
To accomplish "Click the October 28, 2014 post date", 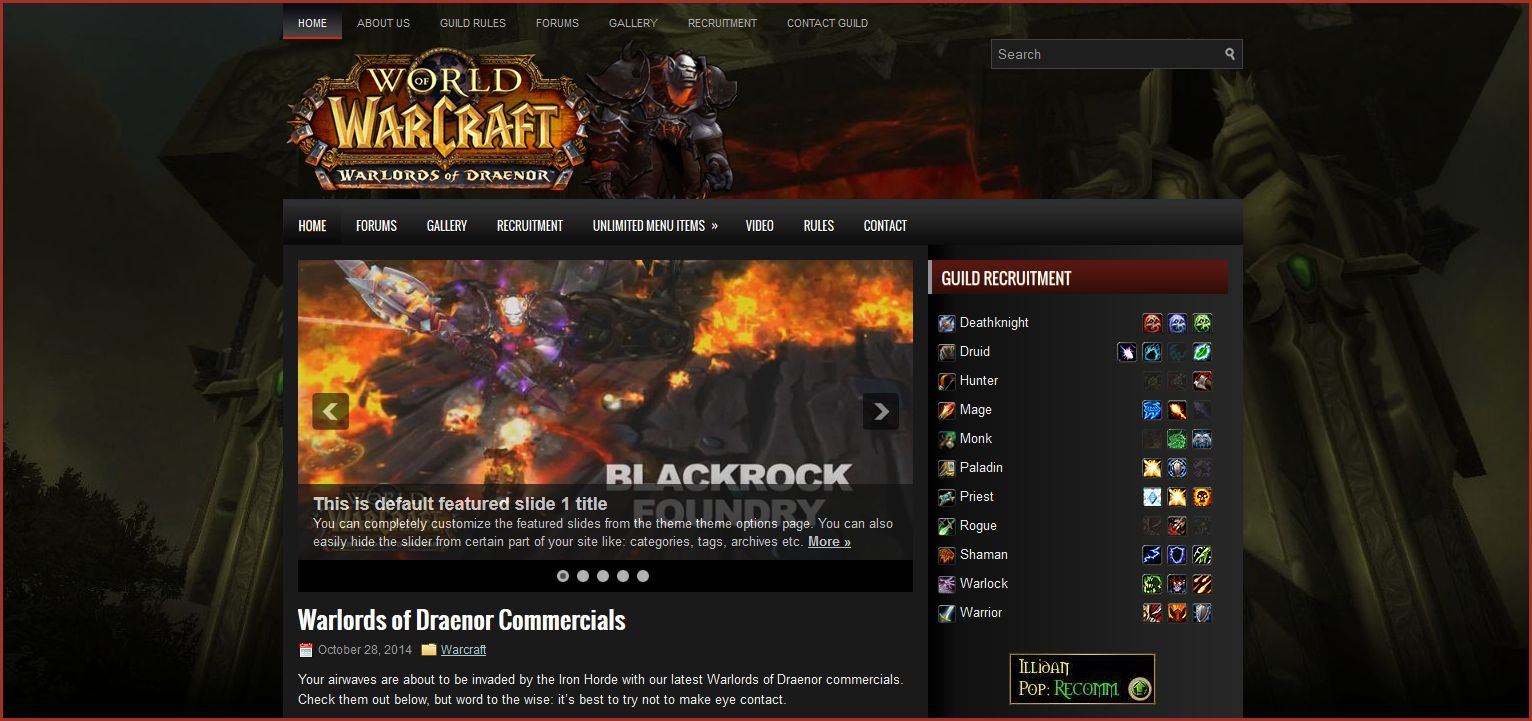I will [x=365, y=650].
